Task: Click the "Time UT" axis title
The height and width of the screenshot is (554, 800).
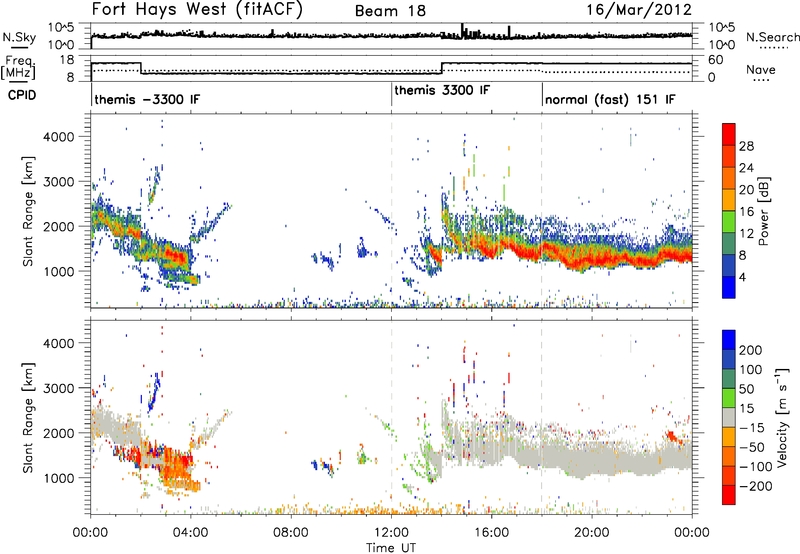Action: click(x=391, y=548)
